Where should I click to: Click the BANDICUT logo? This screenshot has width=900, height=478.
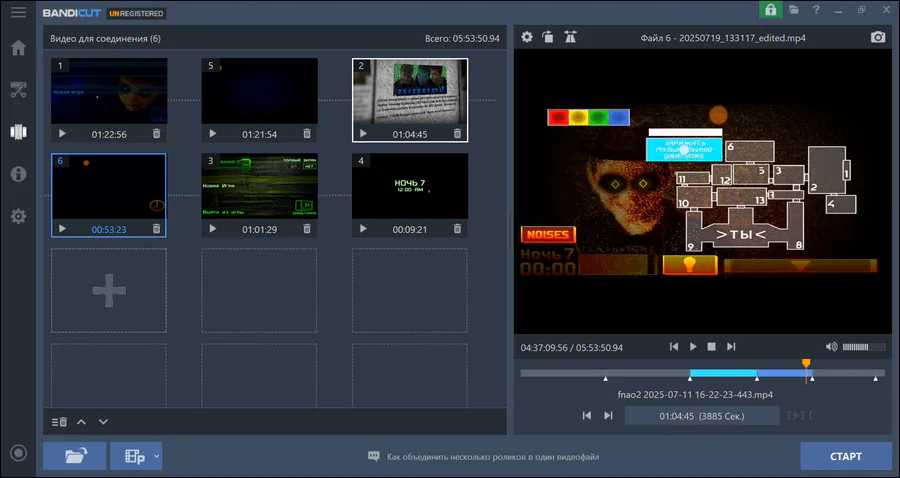coord(72,13)
